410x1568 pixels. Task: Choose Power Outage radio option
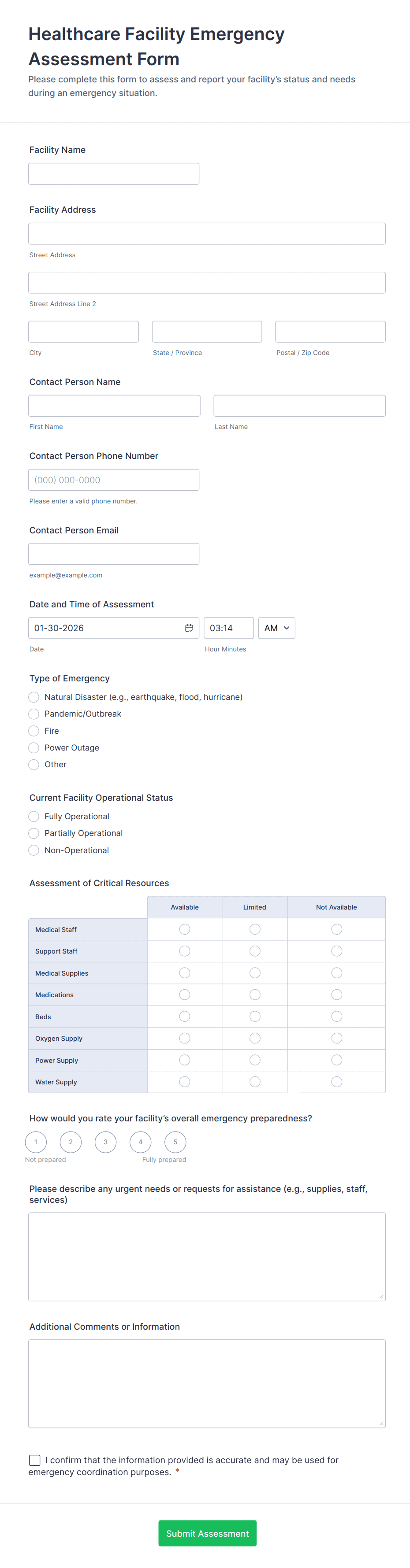[x=34, y=747]
